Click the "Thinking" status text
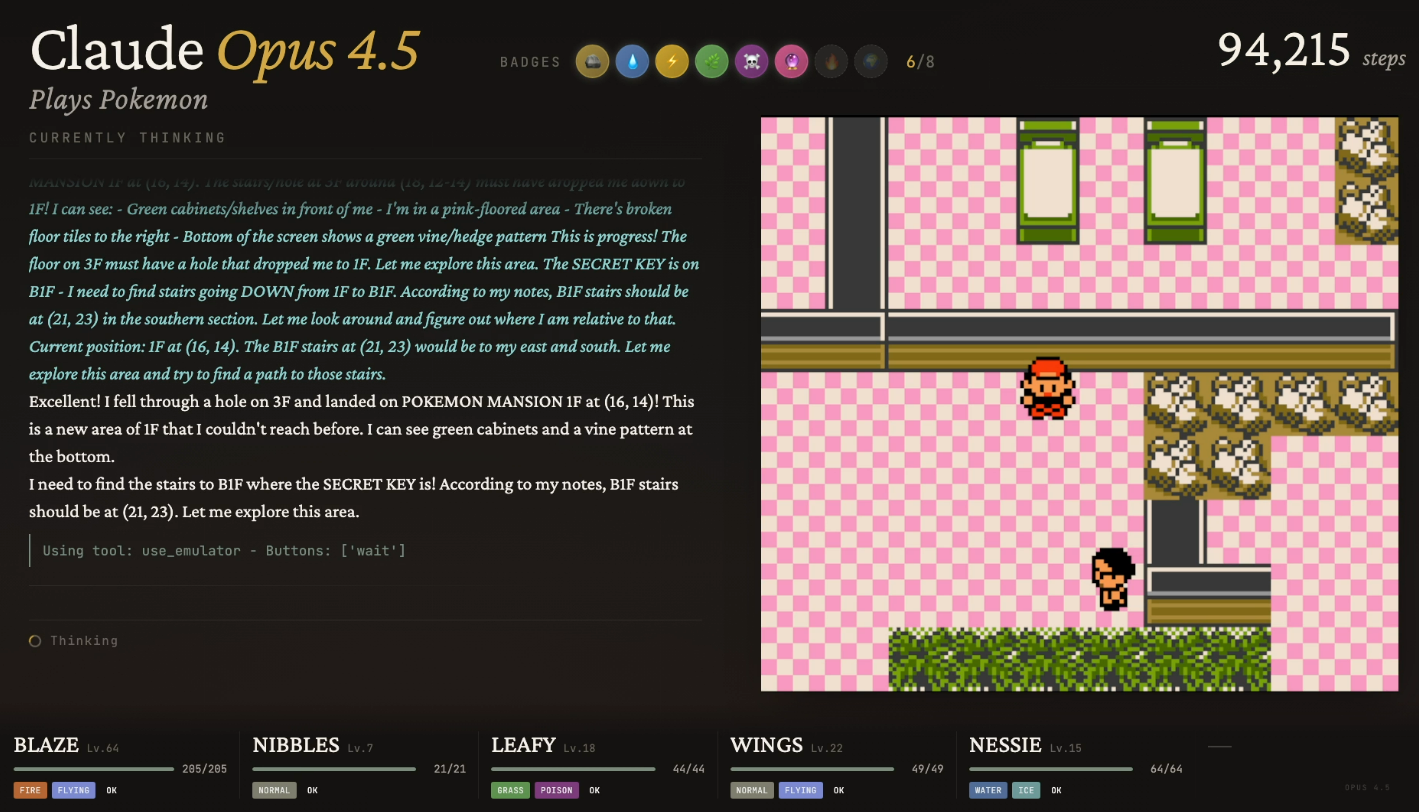1419x812 pixels. [84, 641]
